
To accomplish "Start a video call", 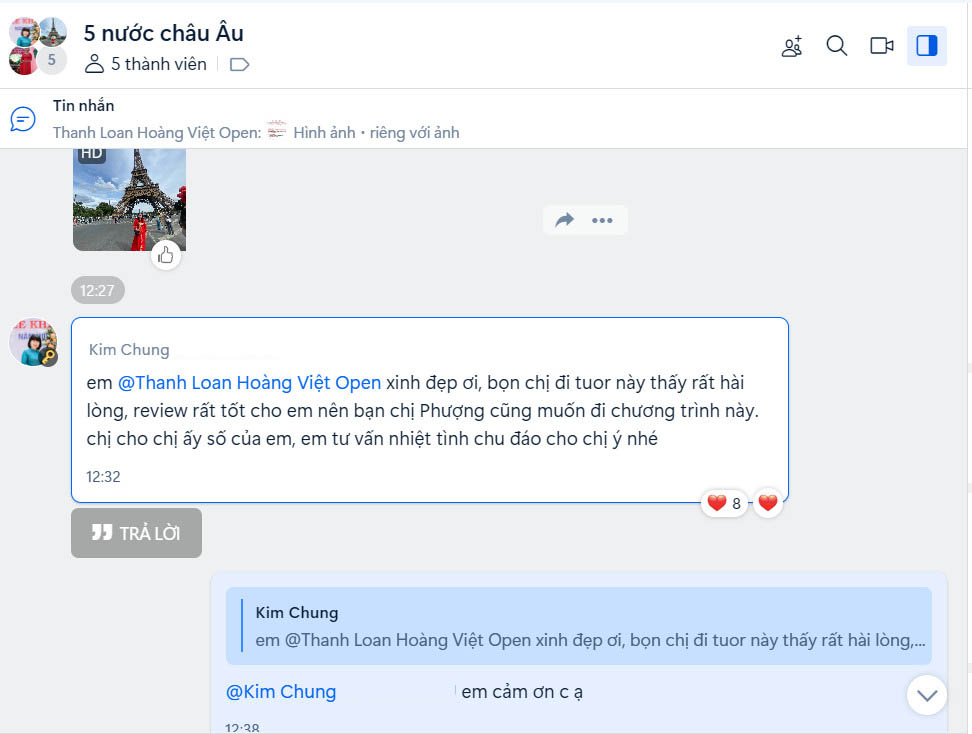I will pos(881,46).
